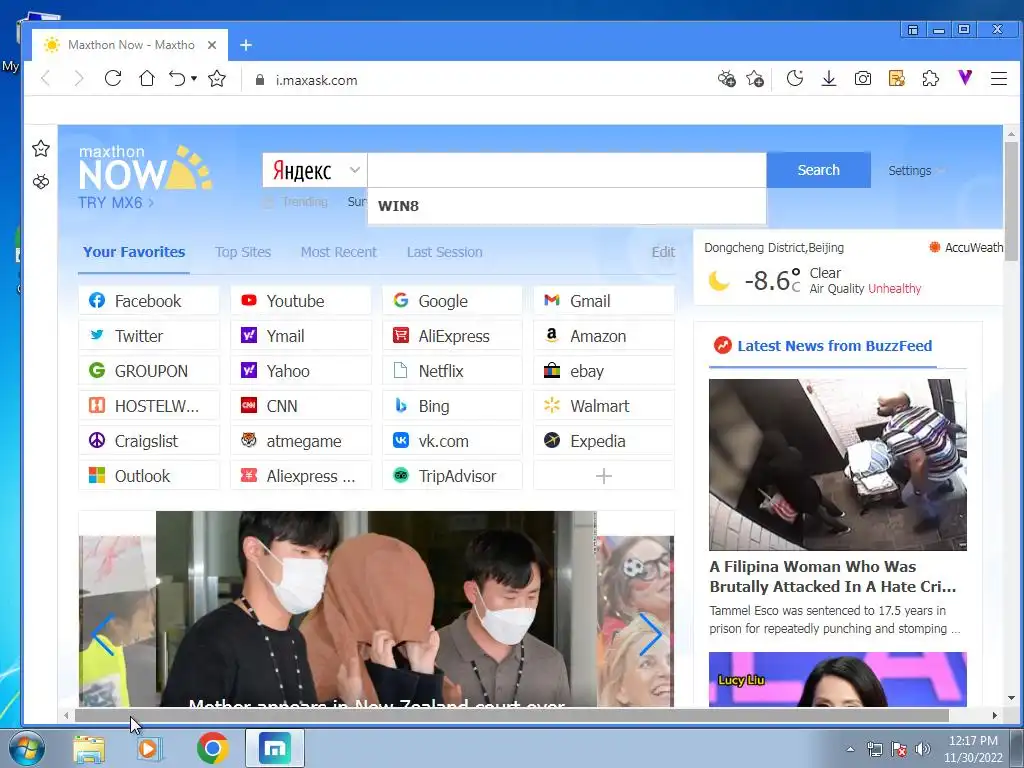Open the Youtube favorite tile
The height and width of the screenshot is (768, 1024).
pyautogui.click(x=301, y=300)
